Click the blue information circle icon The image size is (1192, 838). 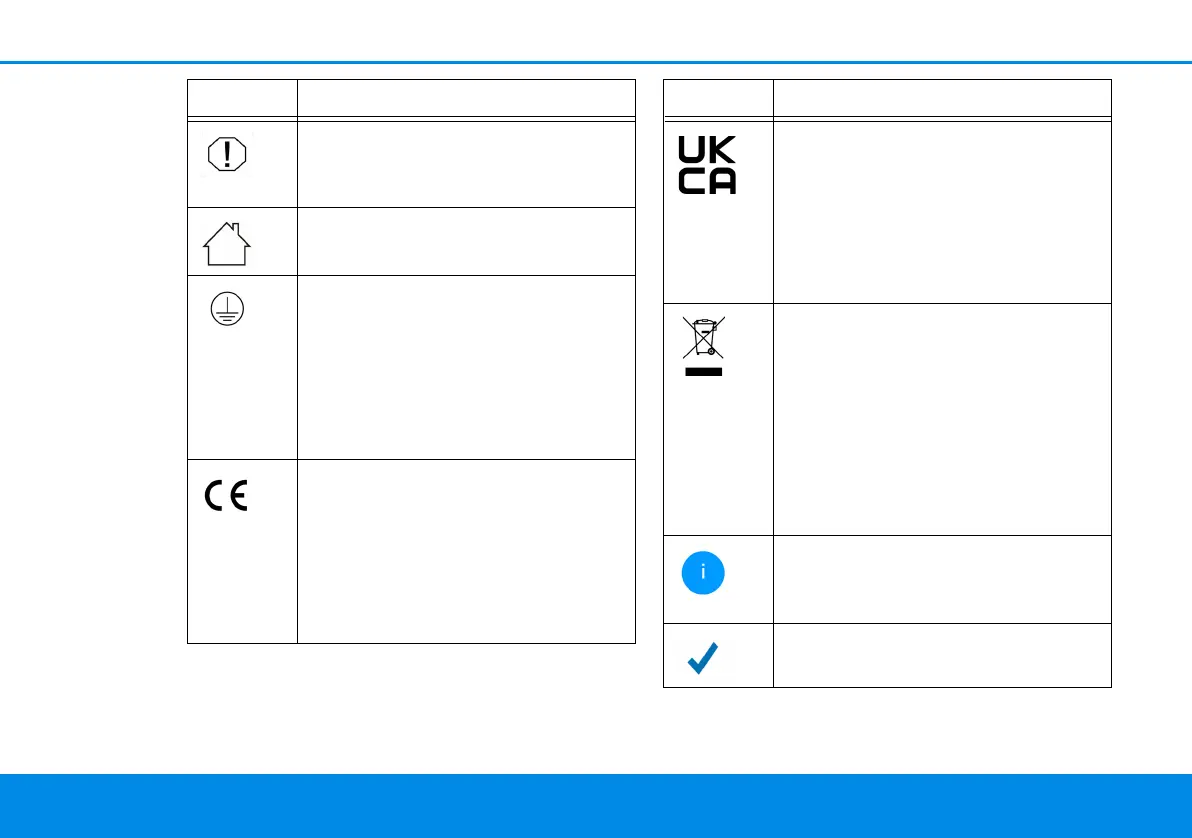point(703,573)
